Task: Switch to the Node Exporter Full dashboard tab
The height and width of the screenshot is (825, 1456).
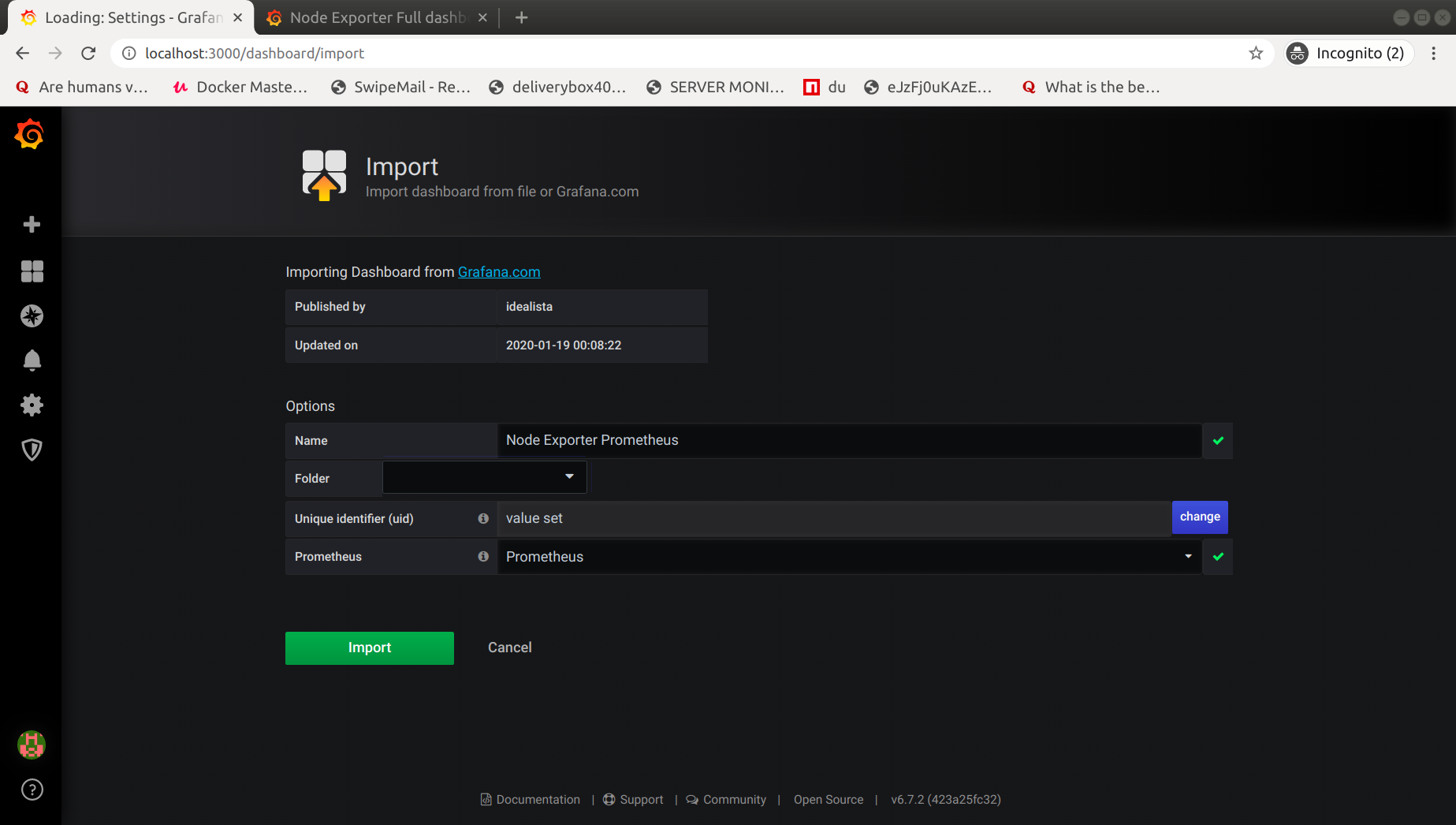Action: [377, 17]
